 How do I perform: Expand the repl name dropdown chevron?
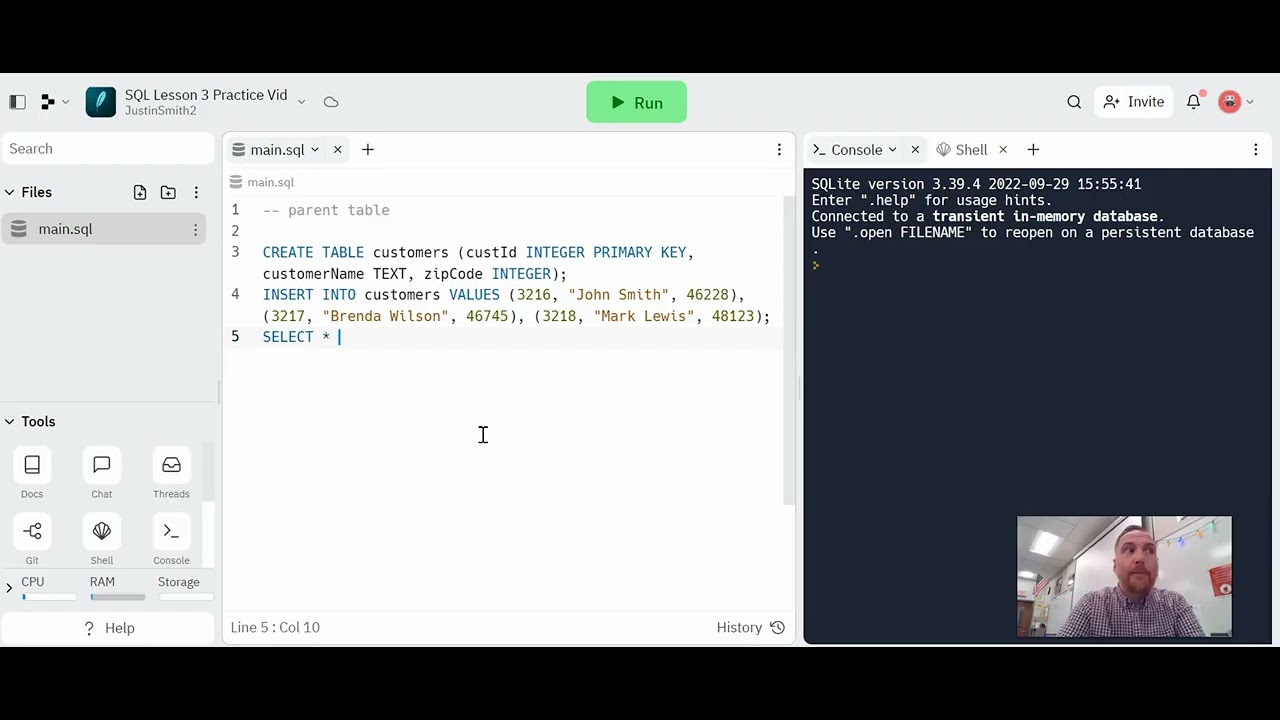click(x=300, y=102)
